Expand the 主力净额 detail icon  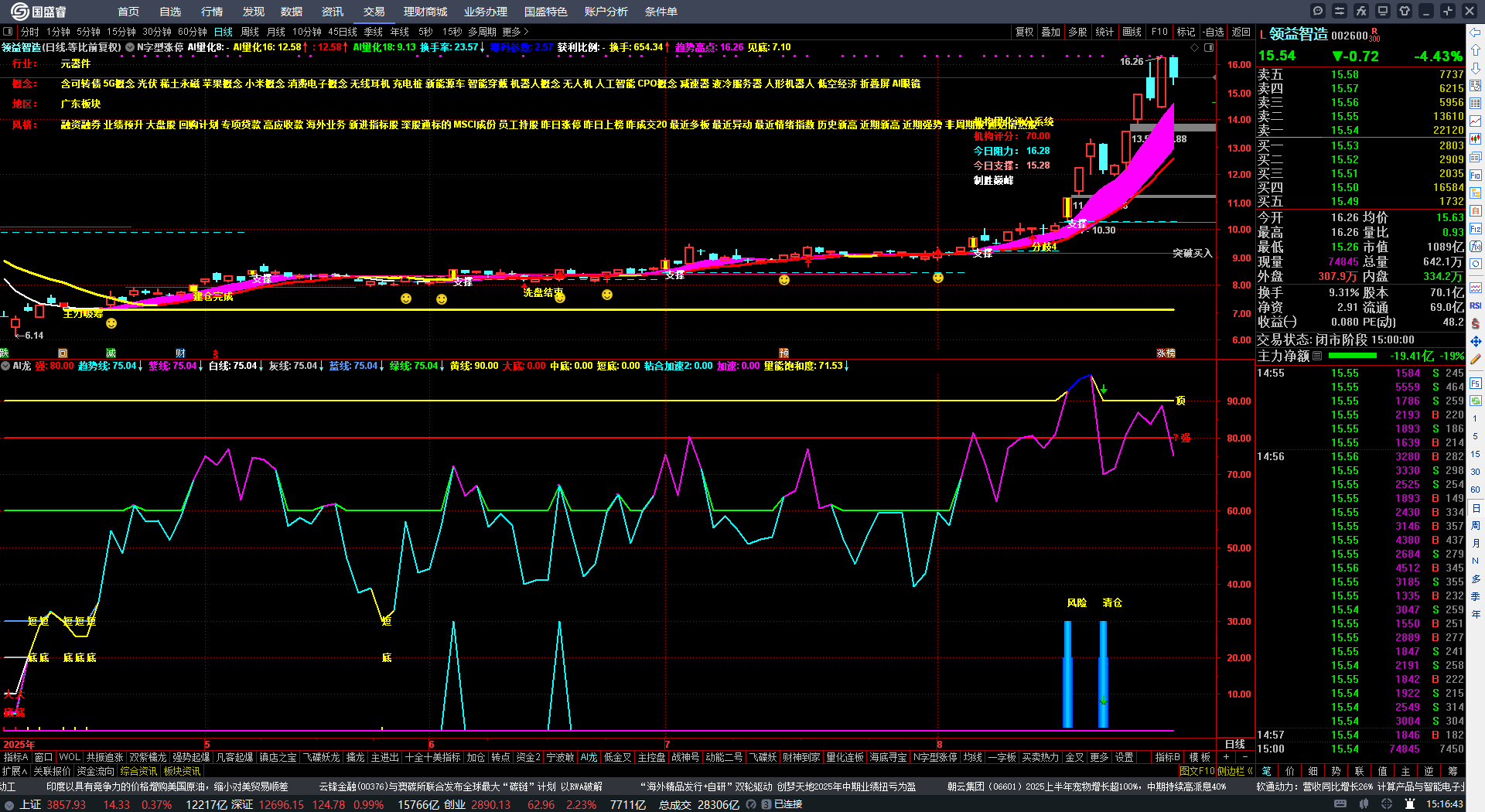pyautogui.click(x=1317, y=356)
